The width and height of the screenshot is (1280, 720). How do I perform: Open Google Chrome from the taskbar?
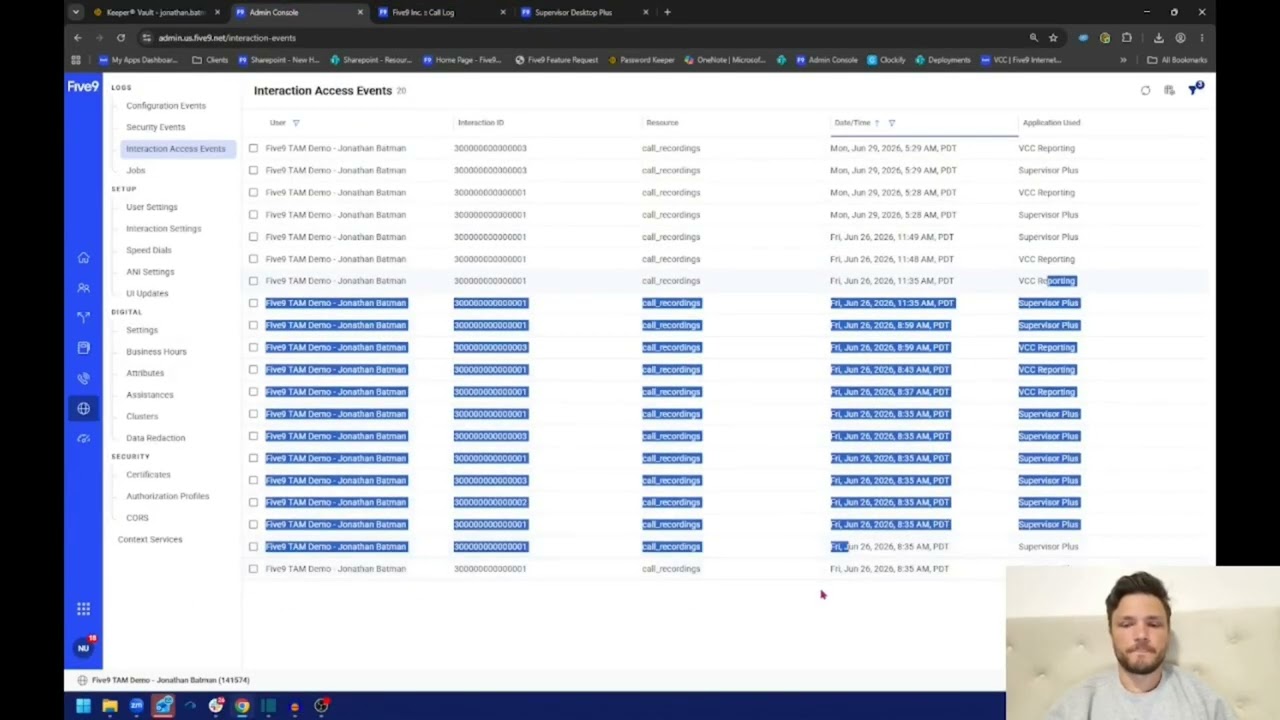[x=242, y=706]
